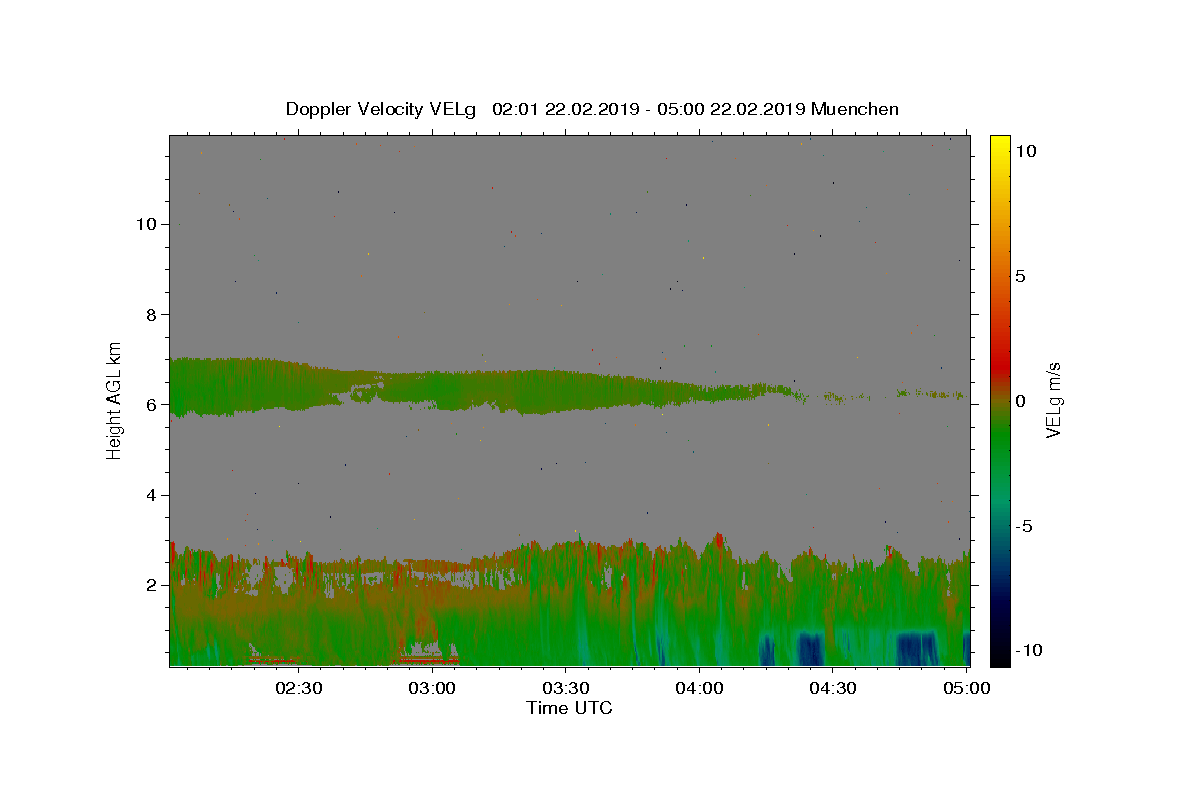Click the colorbar value 5 label

[1021, 276]
